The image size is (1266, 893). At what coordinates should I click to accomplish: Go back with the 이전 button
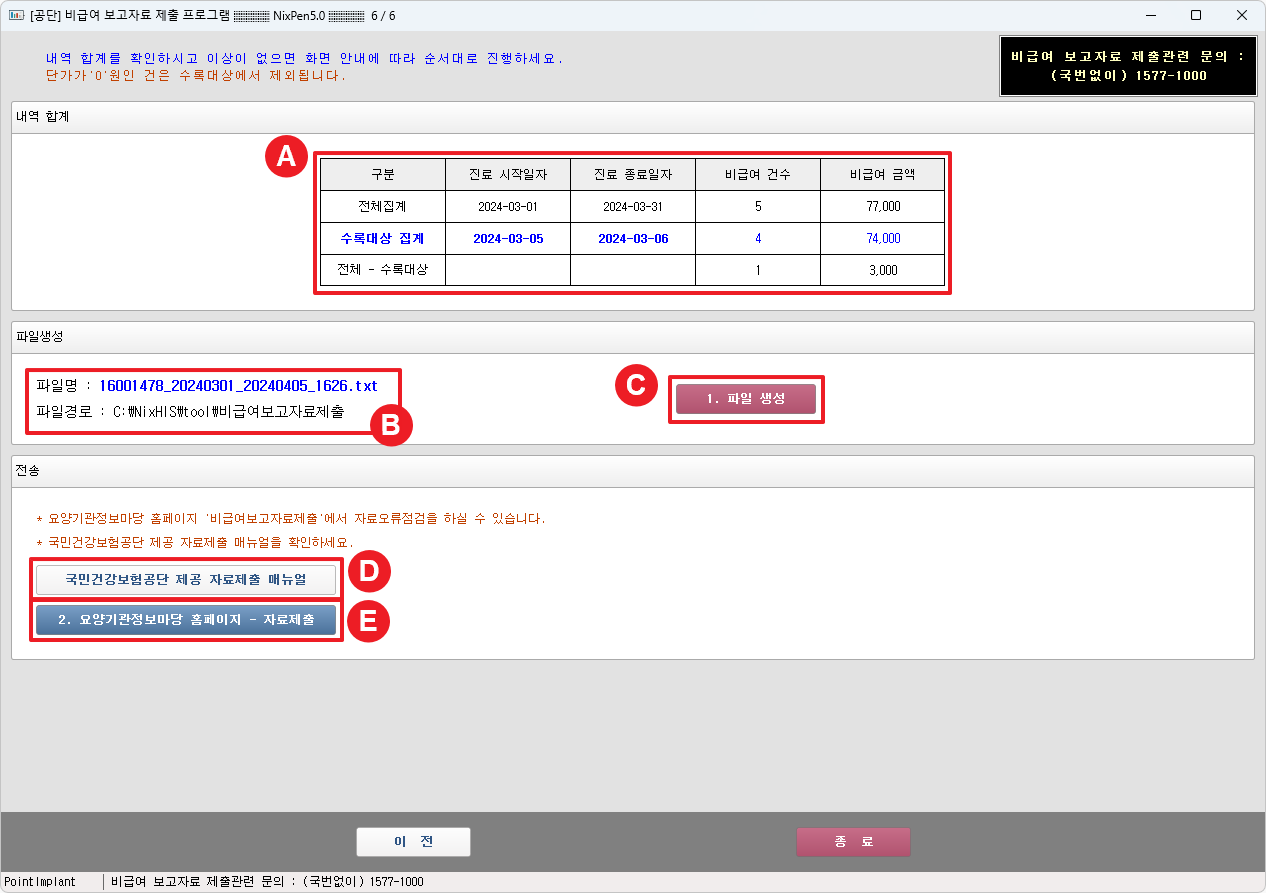pos(413,842)
